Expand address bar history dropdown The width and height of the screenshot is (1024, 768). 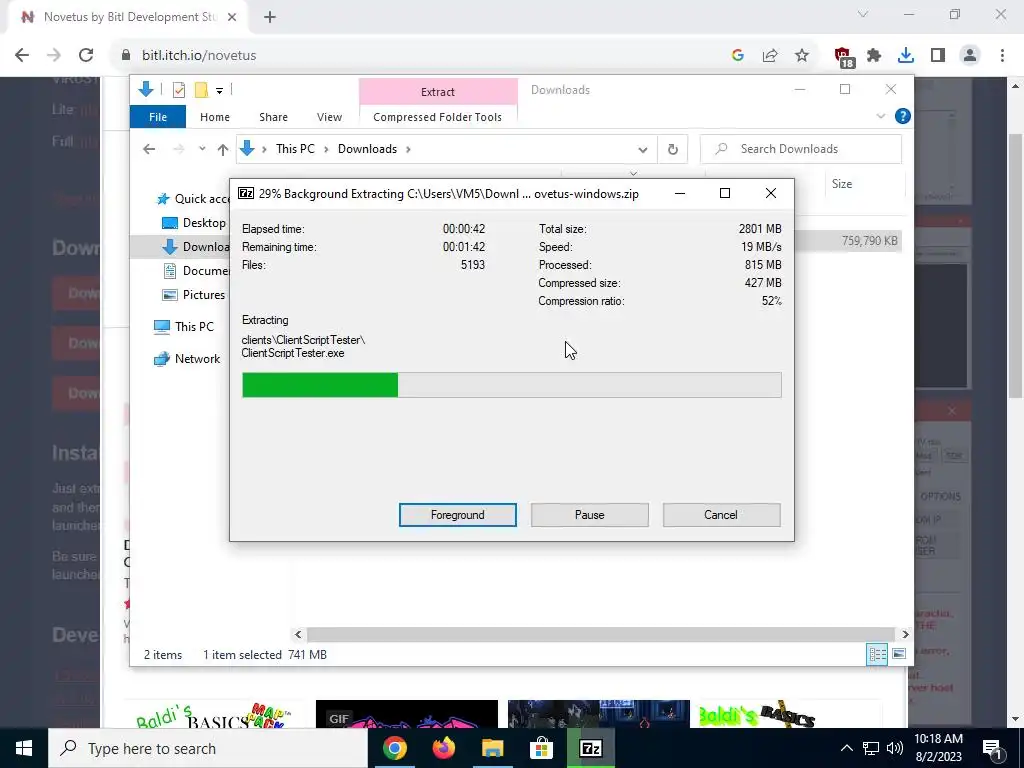643,150
